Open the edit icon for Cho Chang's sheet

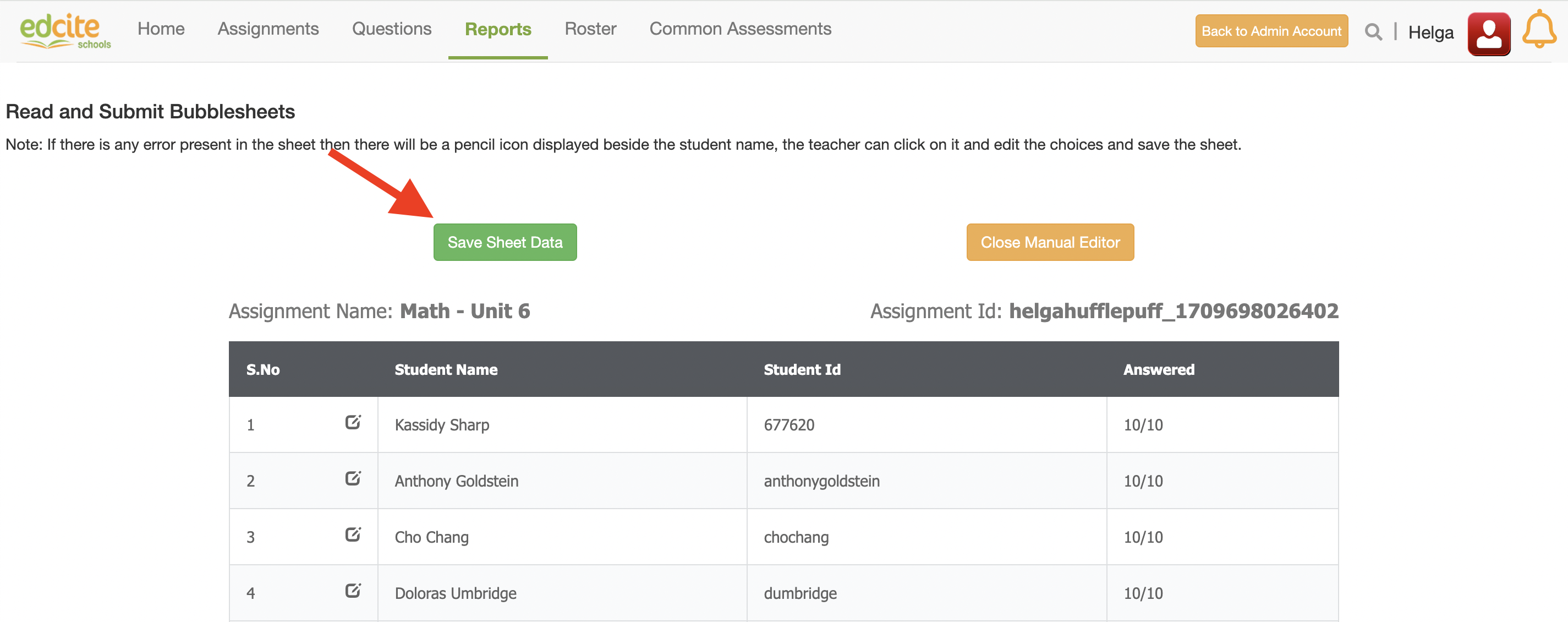click(x=353, y=534)
